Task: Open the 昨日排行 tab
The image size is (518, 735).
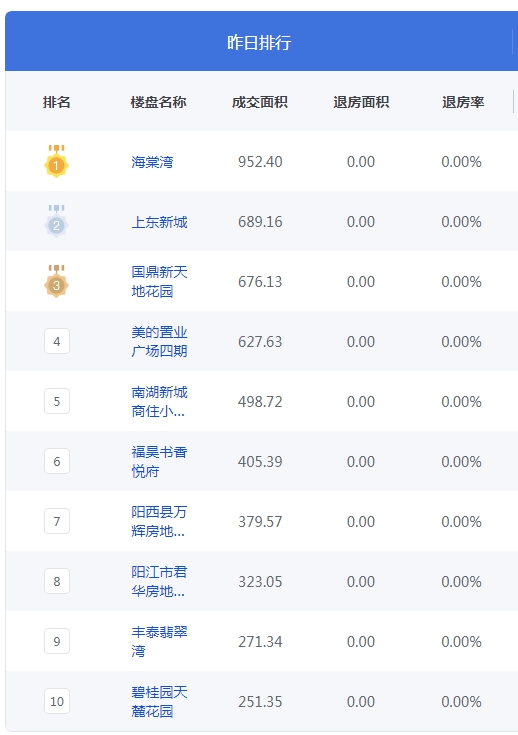Action: (259, 42)
